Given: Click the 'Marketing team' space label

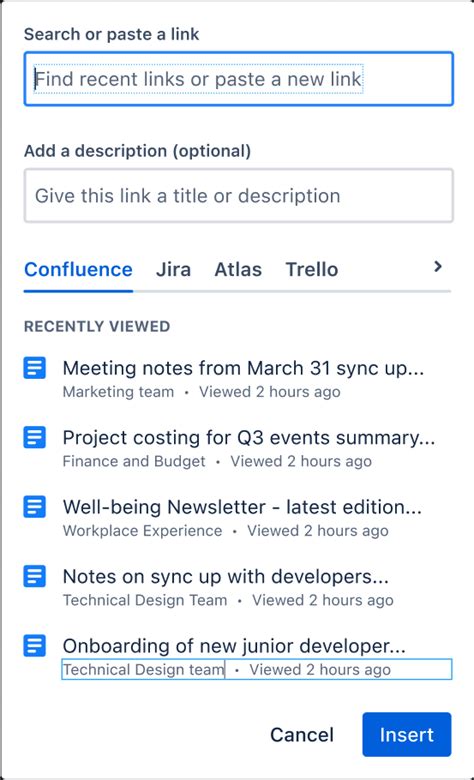Looking at the screenshot, I should click(118, 392).
